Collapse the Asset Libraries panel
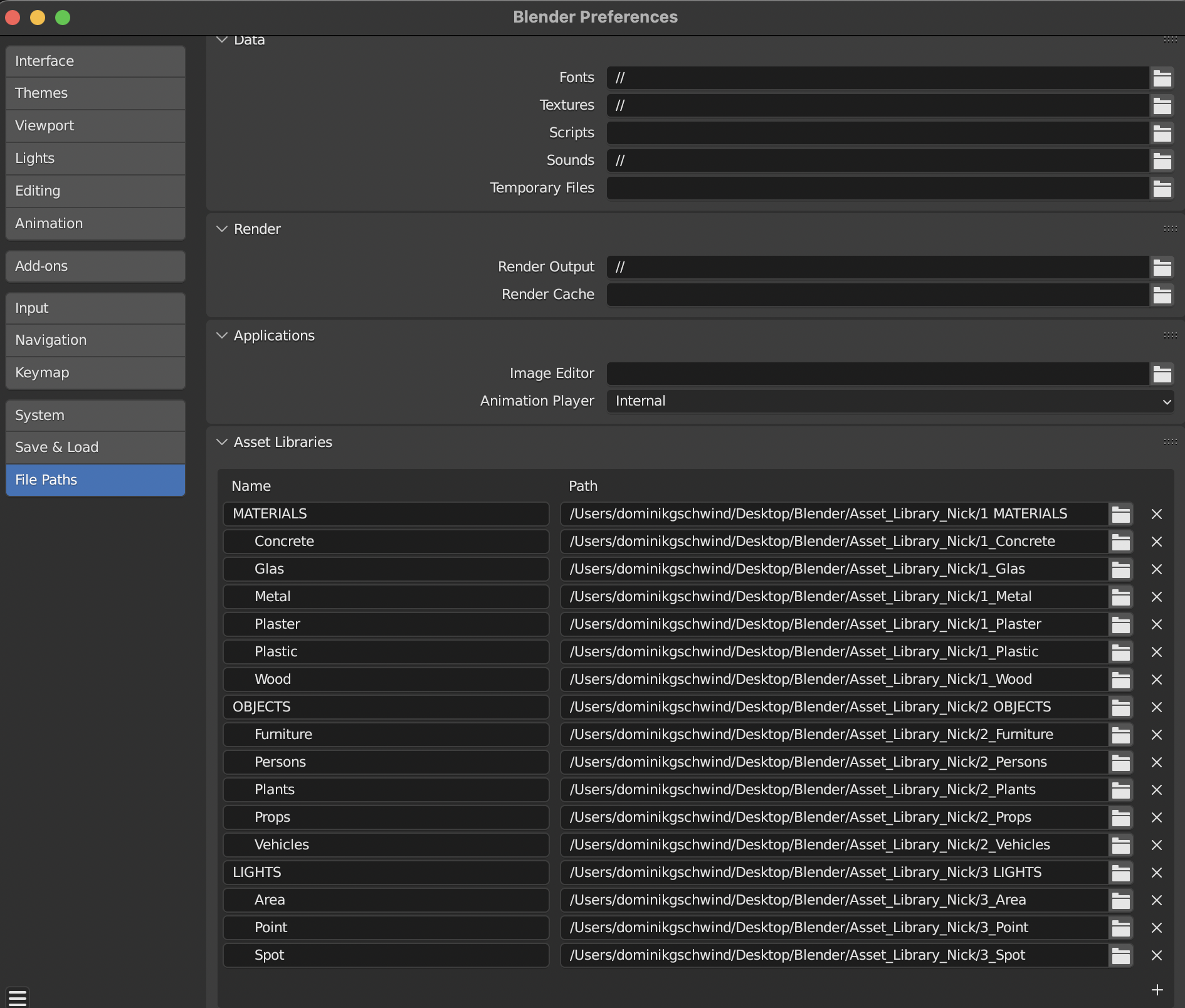The width and height of the screenshot is (1185, 1008). pyautogui.click(x=222, y=443)
